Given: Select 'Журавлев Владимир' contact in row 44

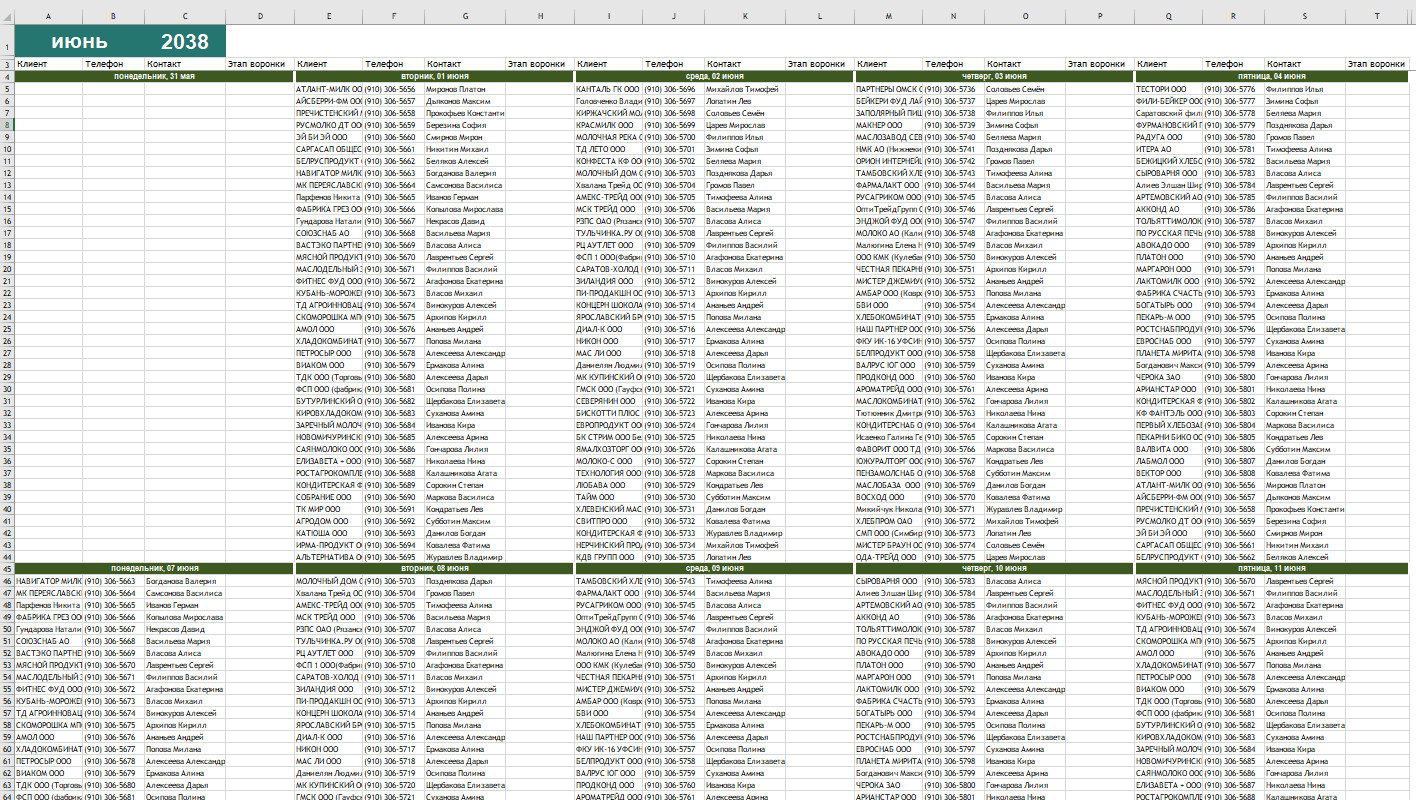Looking at the screenshot, I should [465, 556].
